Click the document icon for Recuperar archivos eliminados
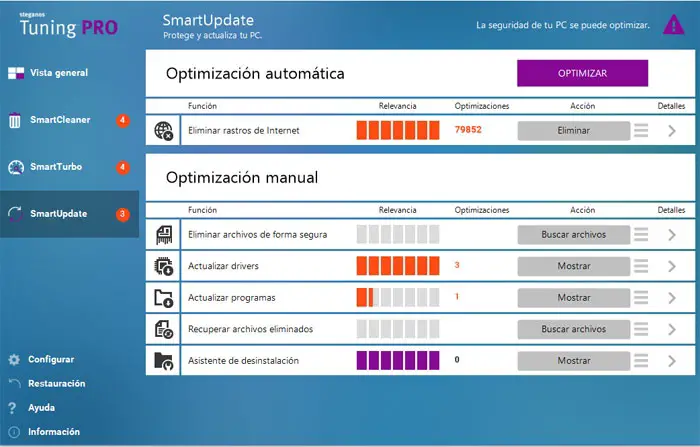The width and height of the screenshot is (700, 447). [164, 329]
